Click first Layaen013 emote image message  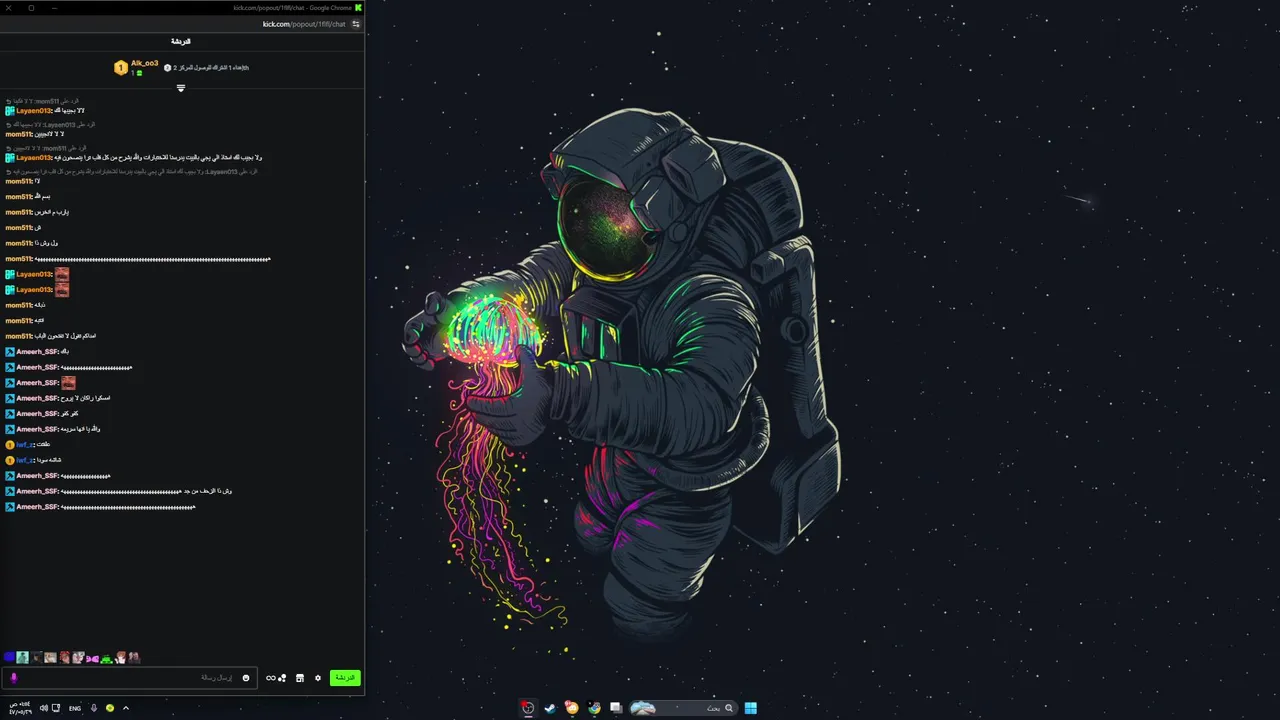[62, 274]
